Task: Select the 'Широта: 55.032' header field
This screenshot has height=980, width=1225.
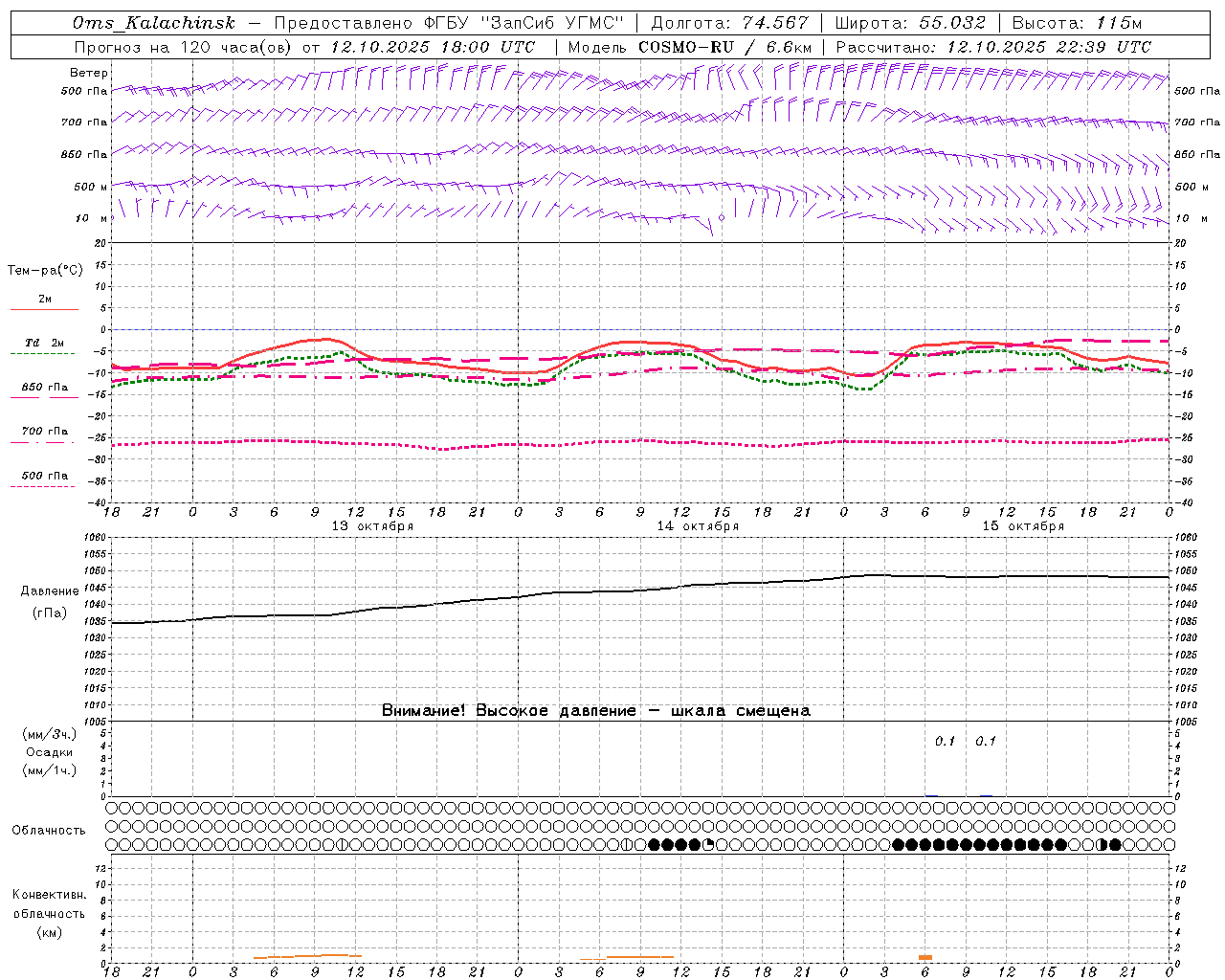Action: (910, 23)
